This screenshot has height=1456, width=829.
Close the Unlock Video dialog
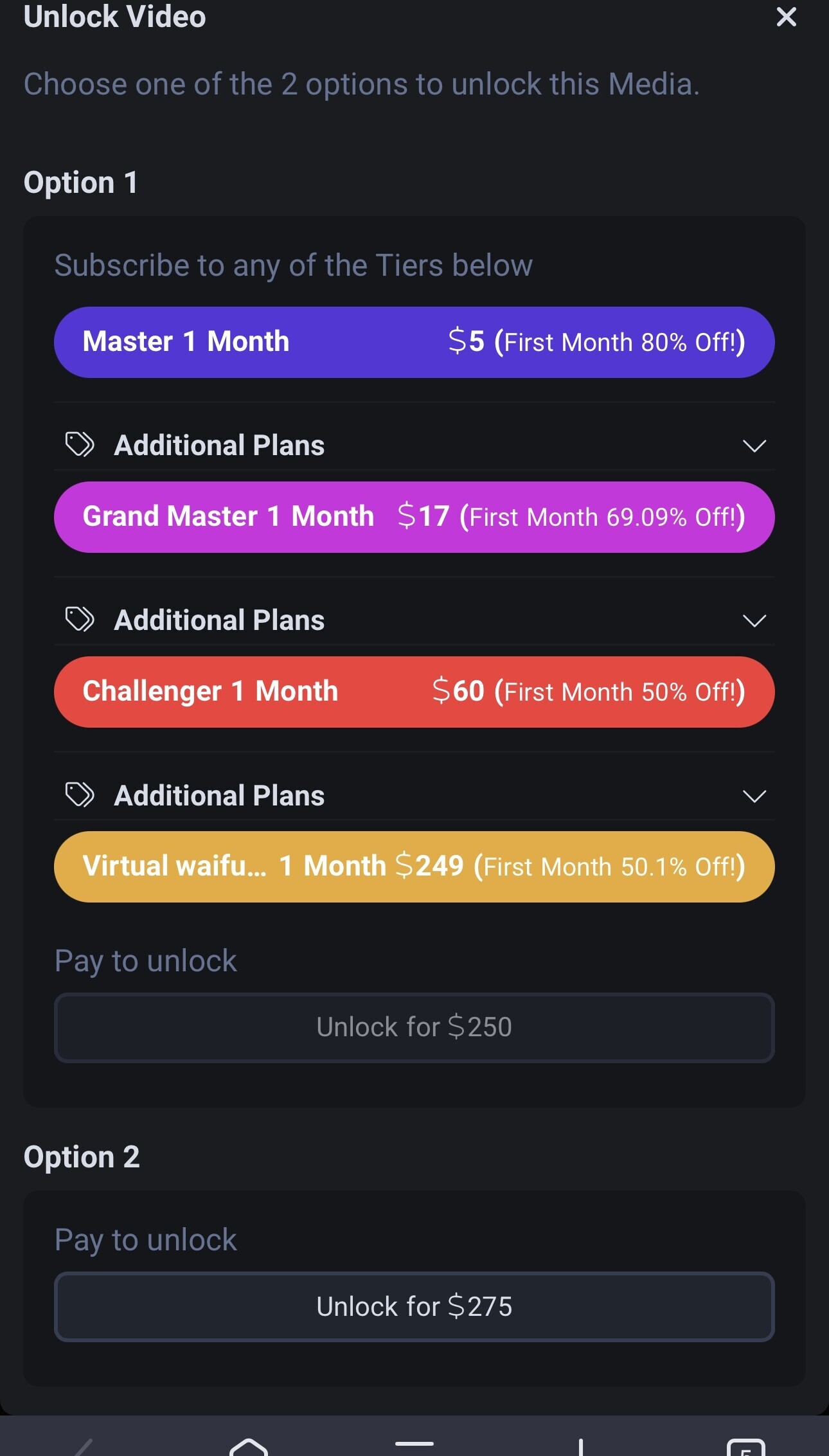click(x=786, y=17)
